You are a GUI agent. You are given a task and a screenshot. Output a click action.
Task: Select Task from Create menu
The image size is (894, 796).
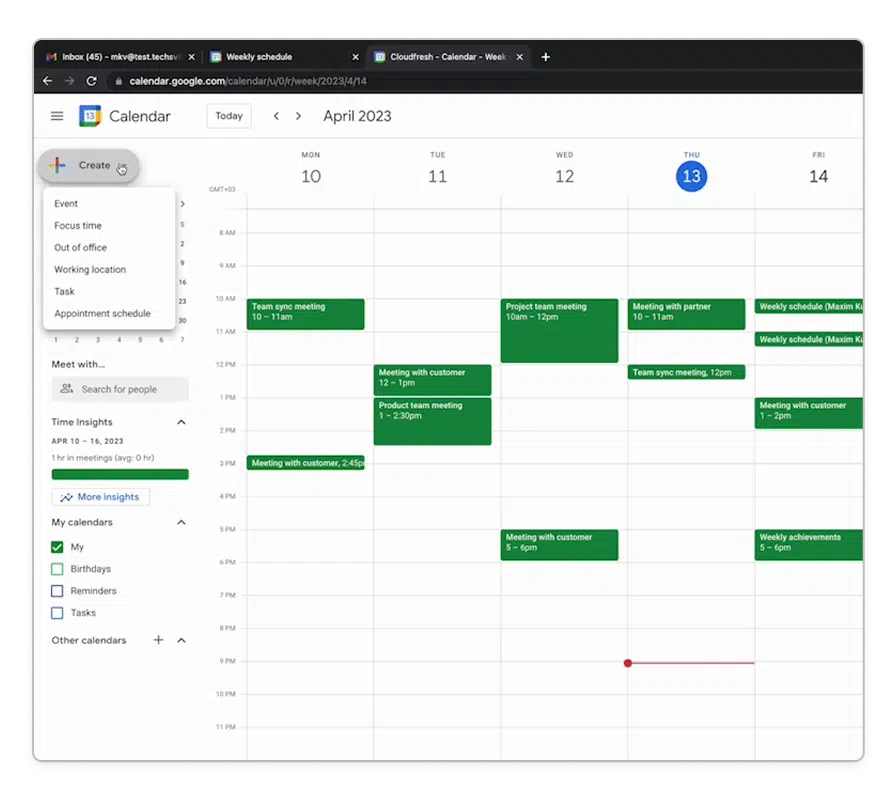pos(109,291)
